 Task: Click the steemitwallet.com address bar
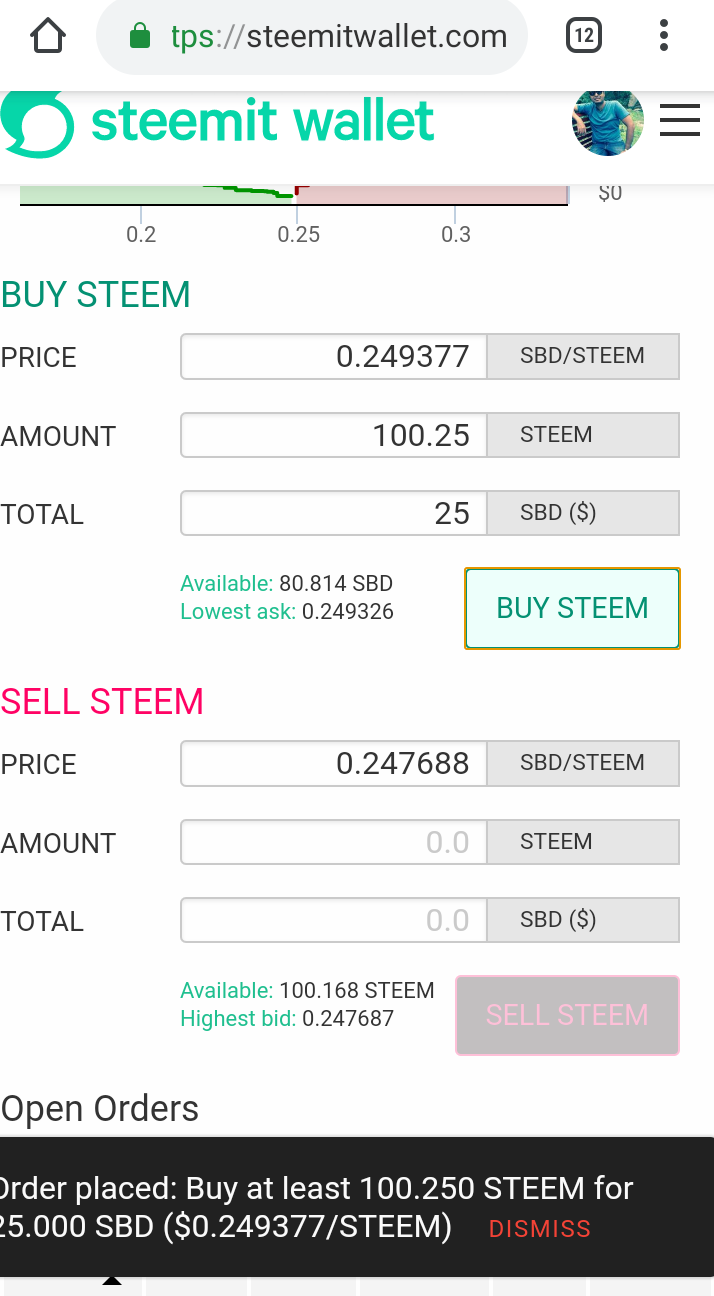[340, 38]
